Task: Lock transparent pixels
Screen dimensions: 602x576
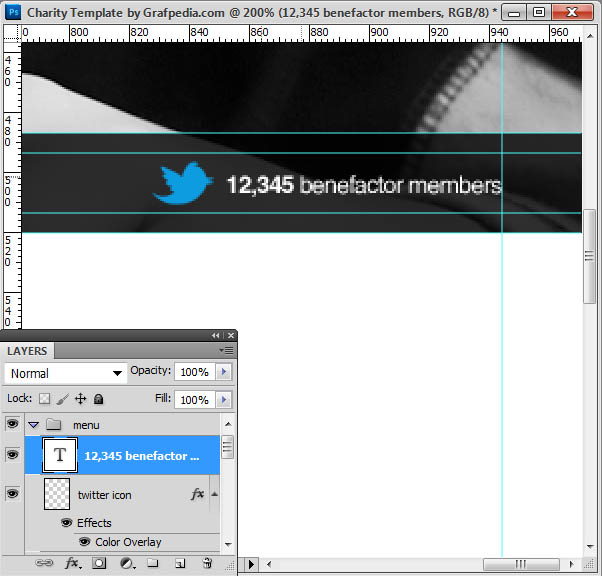Action: pyautogui.click(x=45, y=399)
